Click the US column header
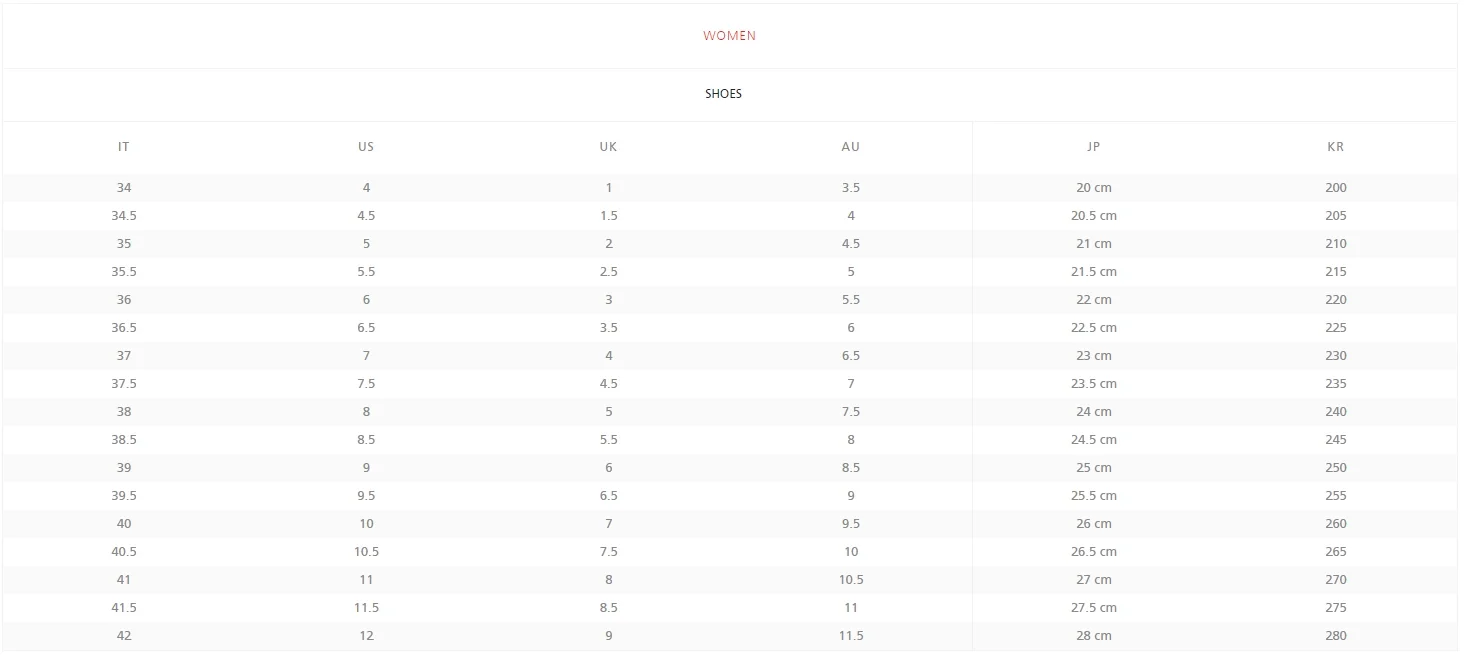The width and height of the screenshot is (1464, 658). click(x=366, y=147)
